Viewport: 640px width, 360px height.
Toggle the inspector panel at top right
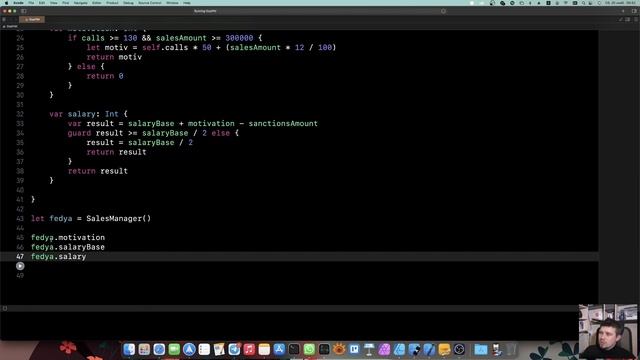pyautogui.click(x=634, y=11)
